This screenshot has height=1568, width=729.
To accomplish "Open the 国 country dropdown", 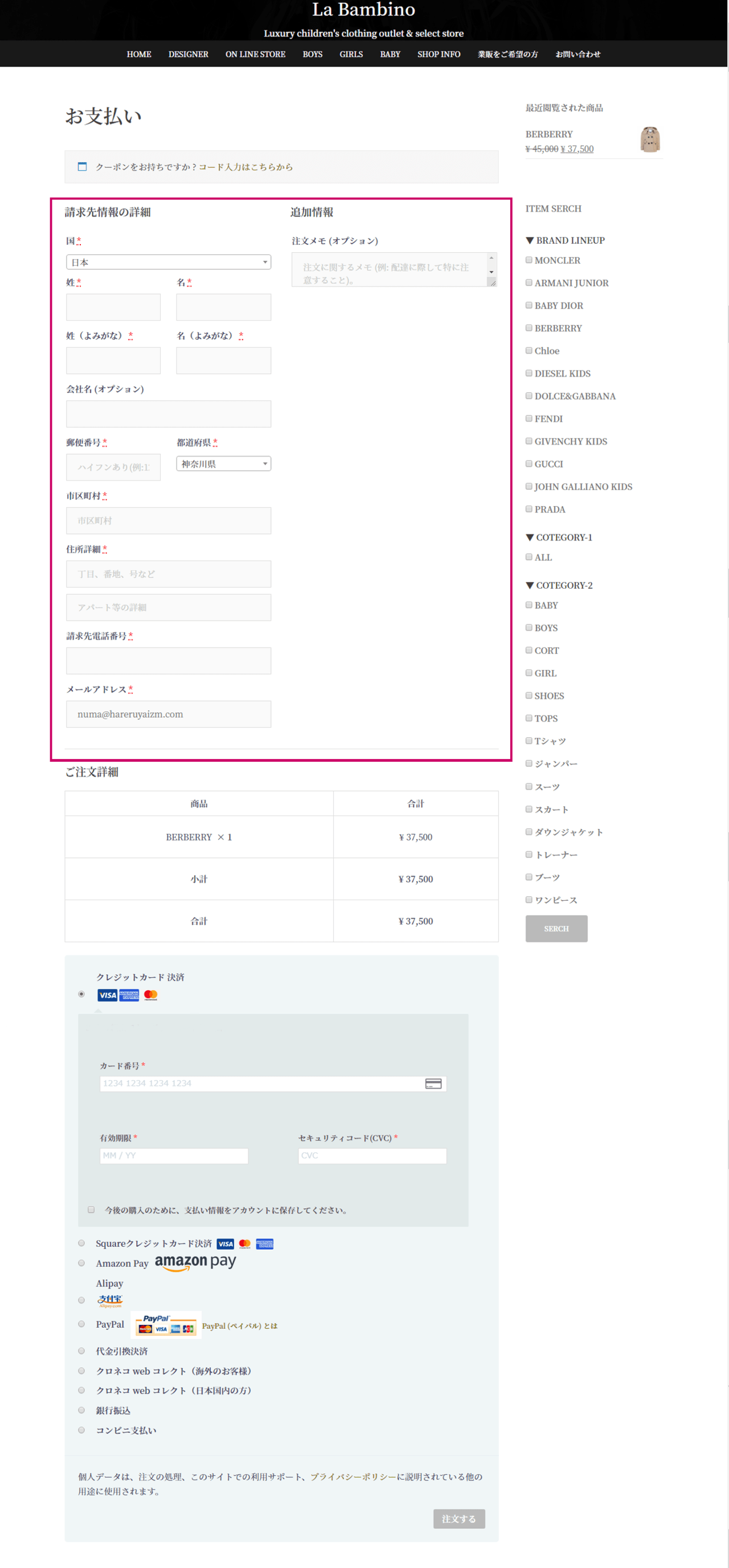I will pyautogui.click(x=169, y=262).
